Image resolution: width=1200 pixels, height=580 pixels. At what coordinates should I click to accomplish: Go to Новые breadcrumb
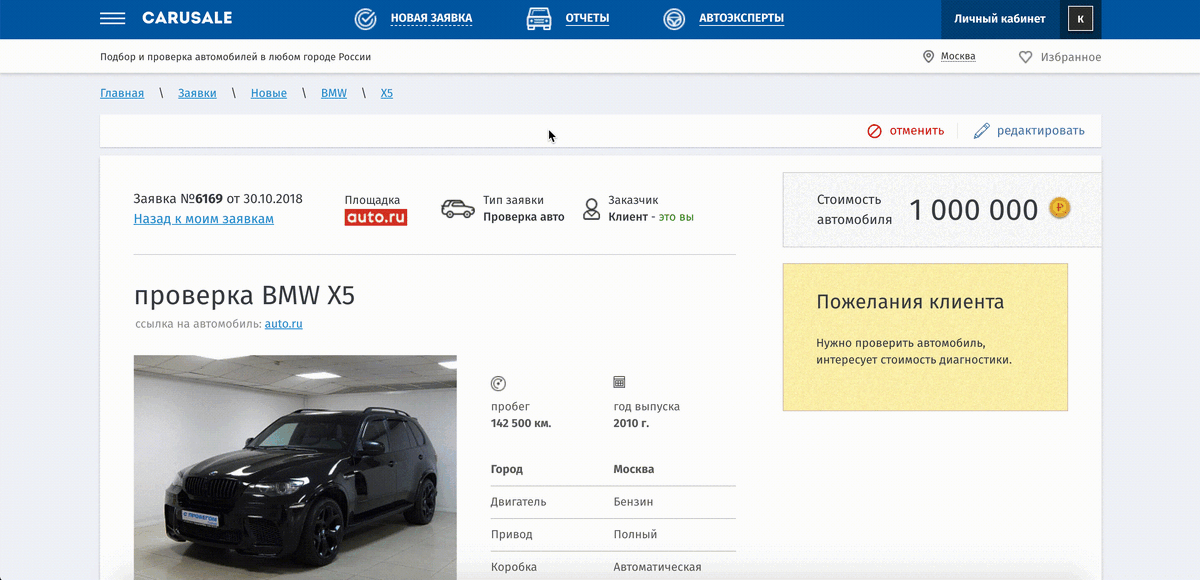(x=269, y=93)
